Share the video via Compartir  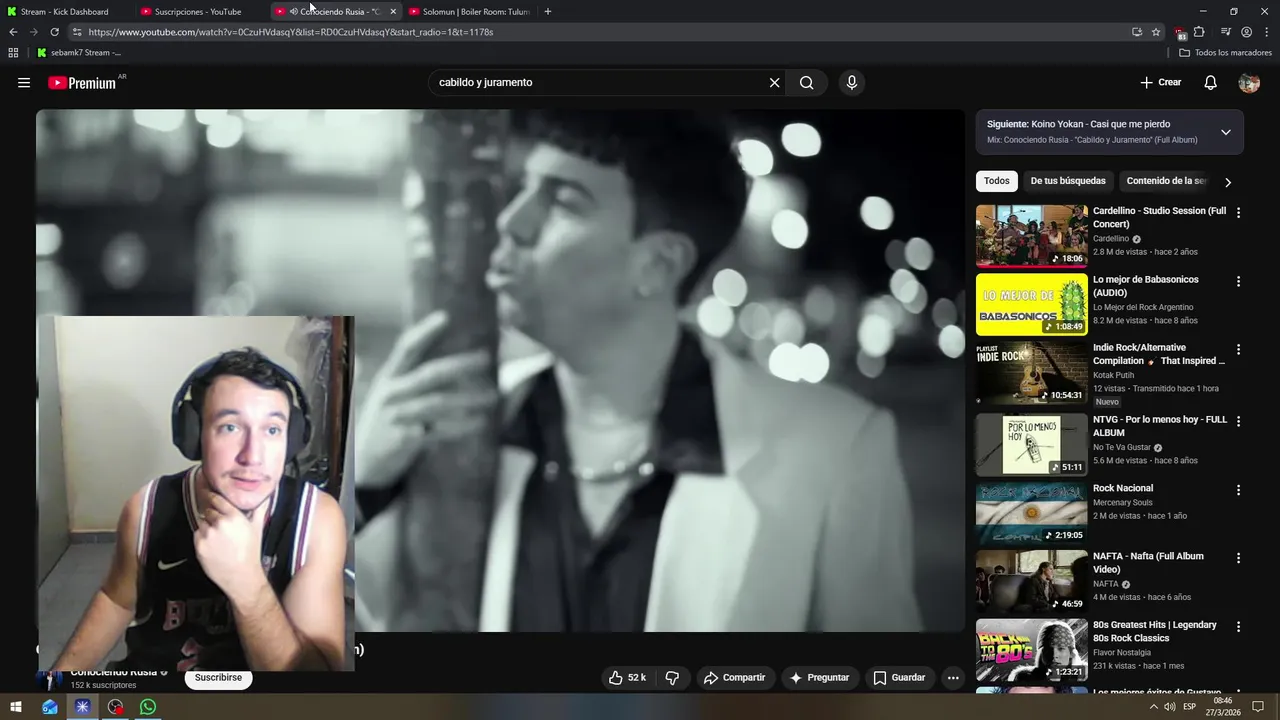[734, 678]
